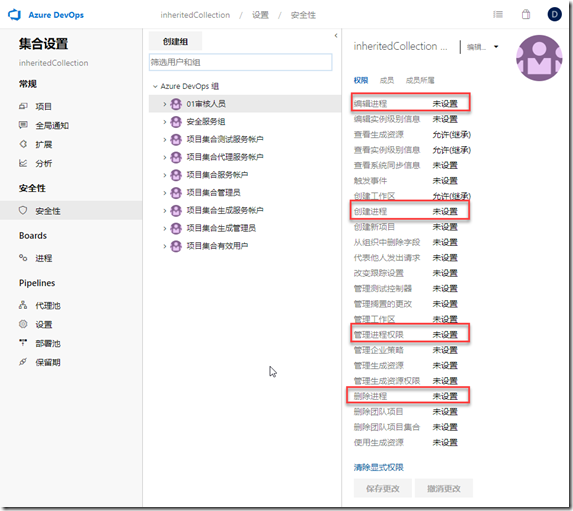Click the 保留期 icon
The width and height of the screenshot is (573, 511).
click(23, 362)
